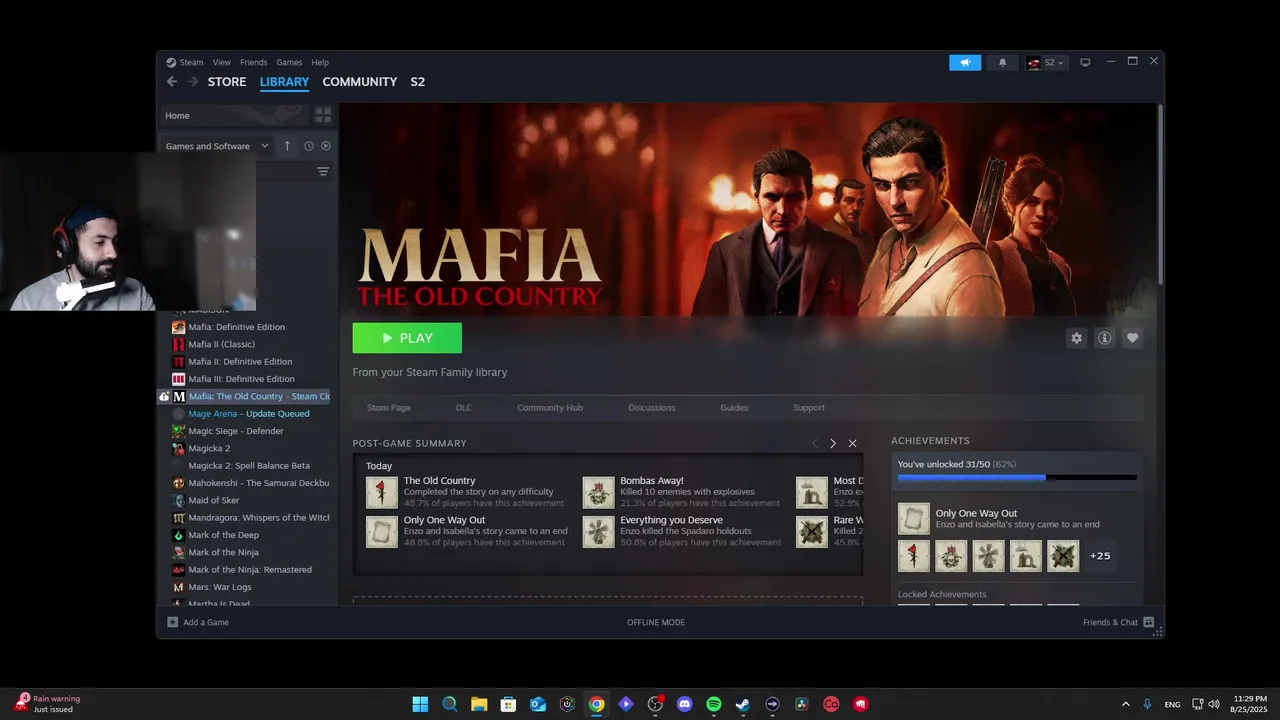
Task: Show previous post-game summary
Action: click(x=814, y=443)
